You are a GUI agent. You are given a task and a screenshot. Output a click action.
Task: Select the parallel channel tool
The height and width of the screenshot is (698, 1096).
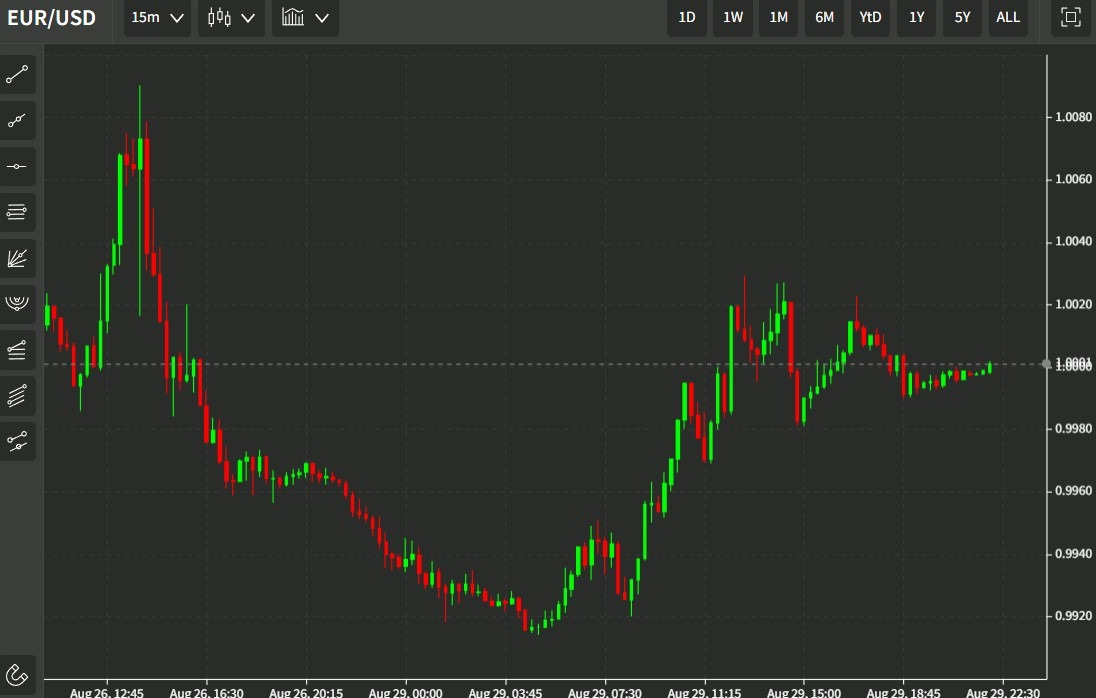point(17,395)
